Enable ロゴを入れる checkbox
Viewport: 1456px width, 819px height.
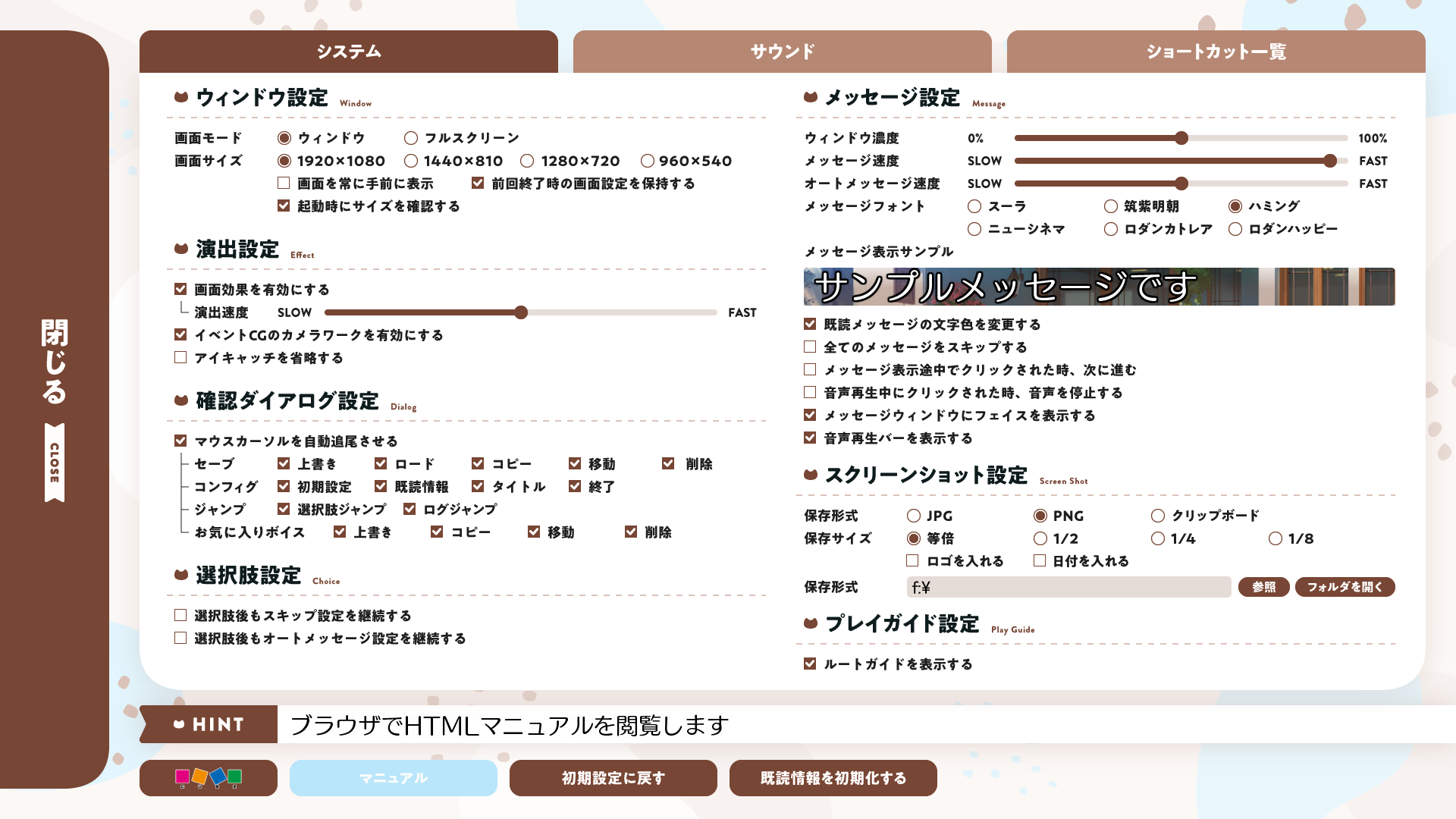[x=912, y=561]
